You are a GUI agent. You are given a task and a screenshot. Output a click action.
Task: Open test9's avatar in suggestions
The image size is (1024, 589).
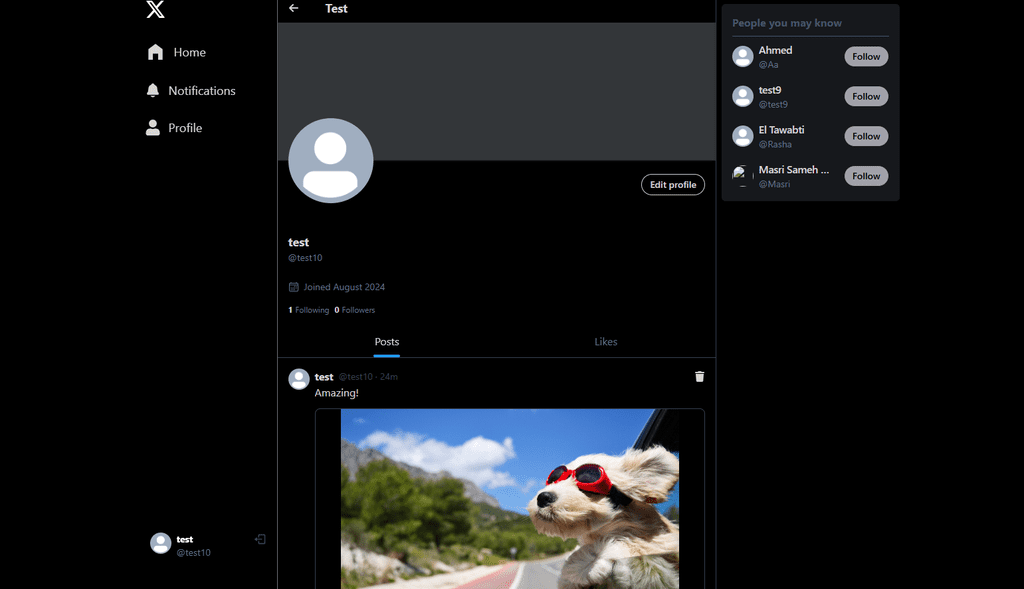(743, 97)
